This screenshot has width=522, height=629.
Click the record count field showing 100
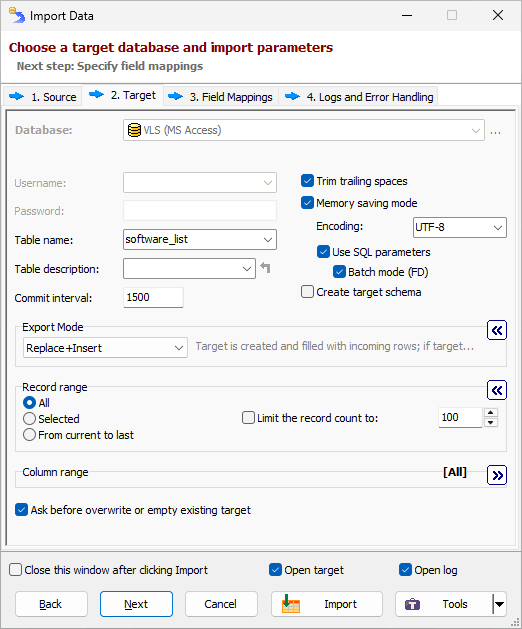pos(460,418)
